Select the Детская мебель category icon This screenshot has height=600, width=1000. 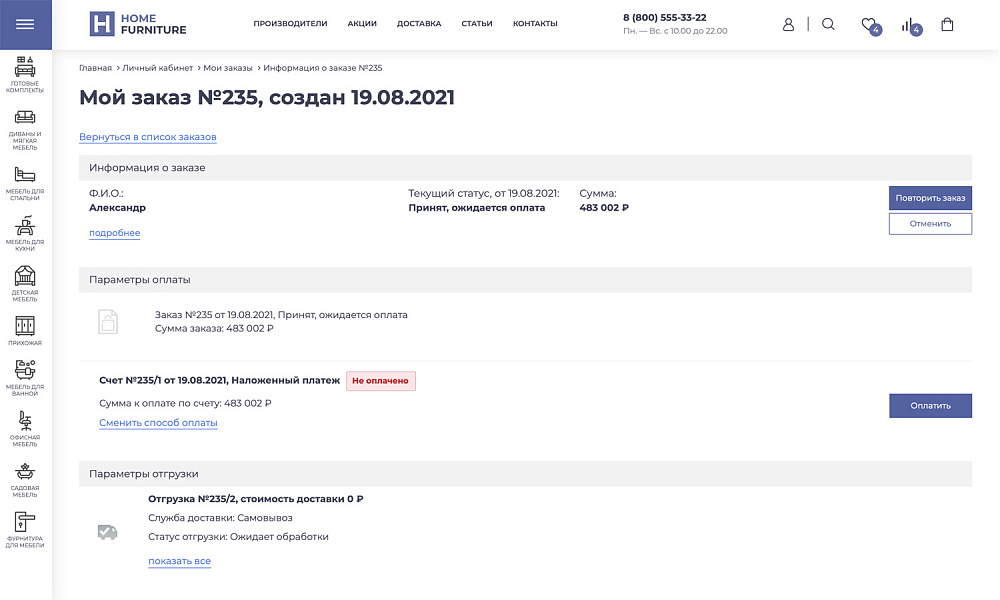[25, 275]
